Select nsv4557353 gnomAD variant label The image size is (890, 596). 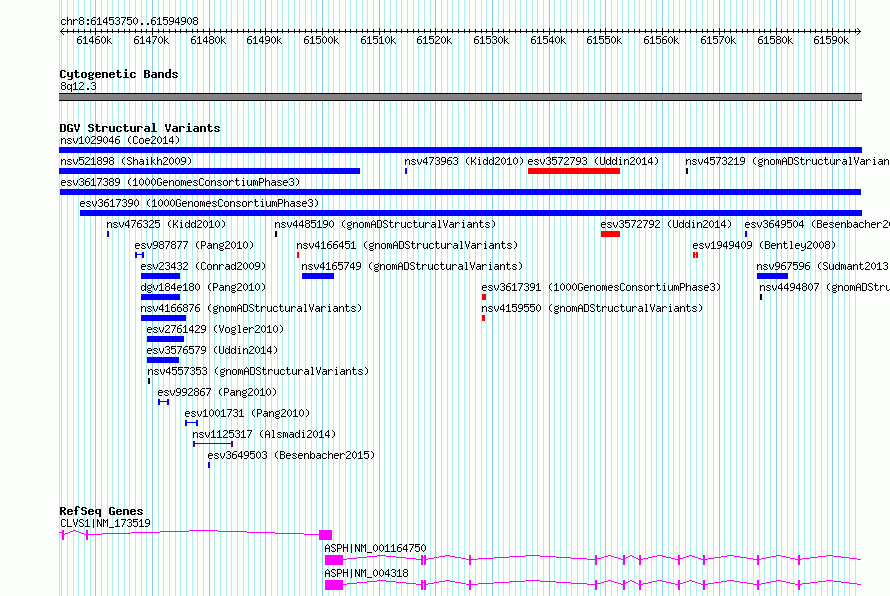point(258,371)
